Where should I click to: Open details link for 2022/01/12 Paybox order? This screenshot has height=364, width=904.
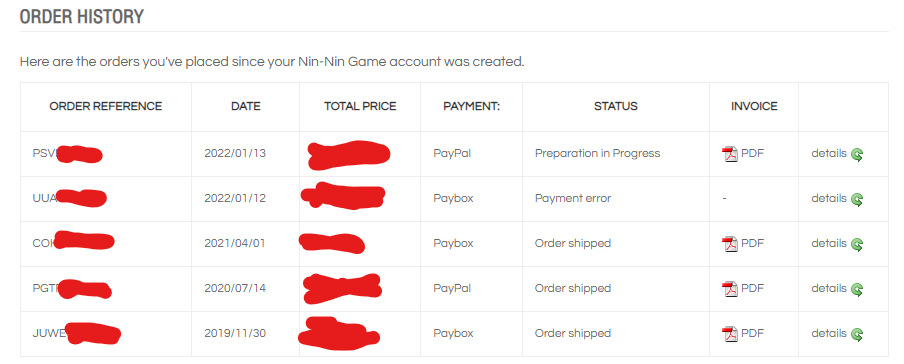(x=829, y=198)
